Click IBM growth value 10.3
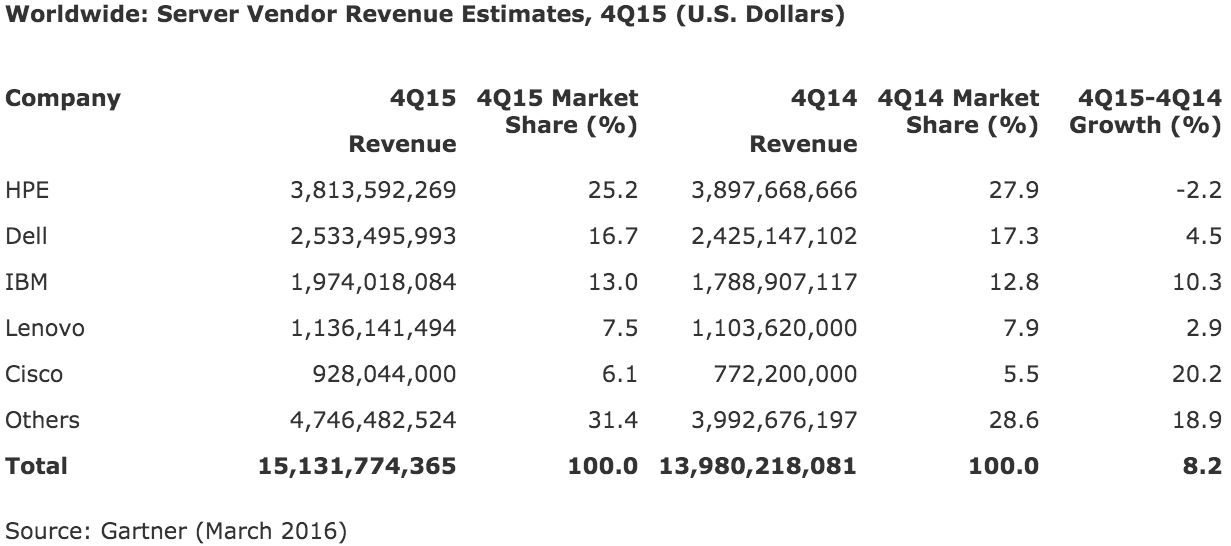This screenshot has width=1231, height=546. [x=1200, y=282]
